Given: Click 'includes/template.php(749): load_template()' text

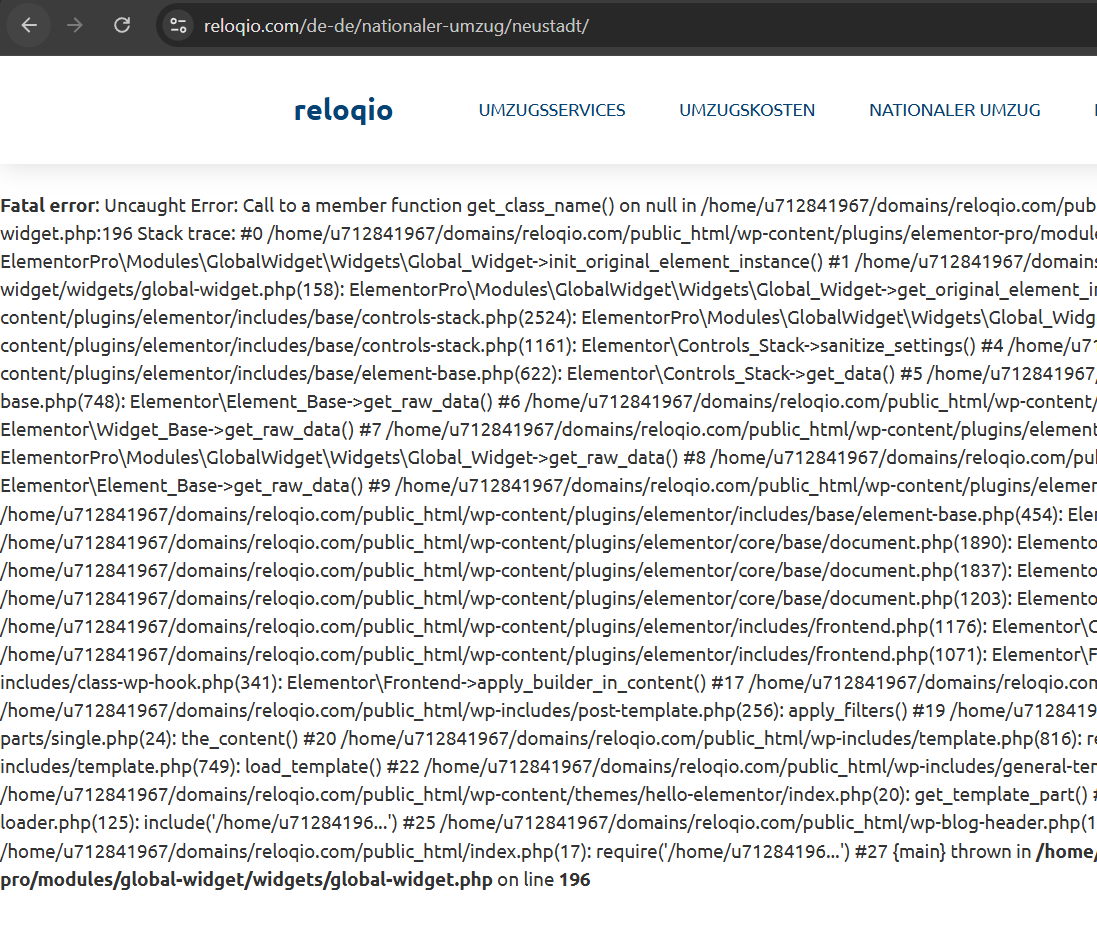Looking at the screenshot, I should coord(190,766).
